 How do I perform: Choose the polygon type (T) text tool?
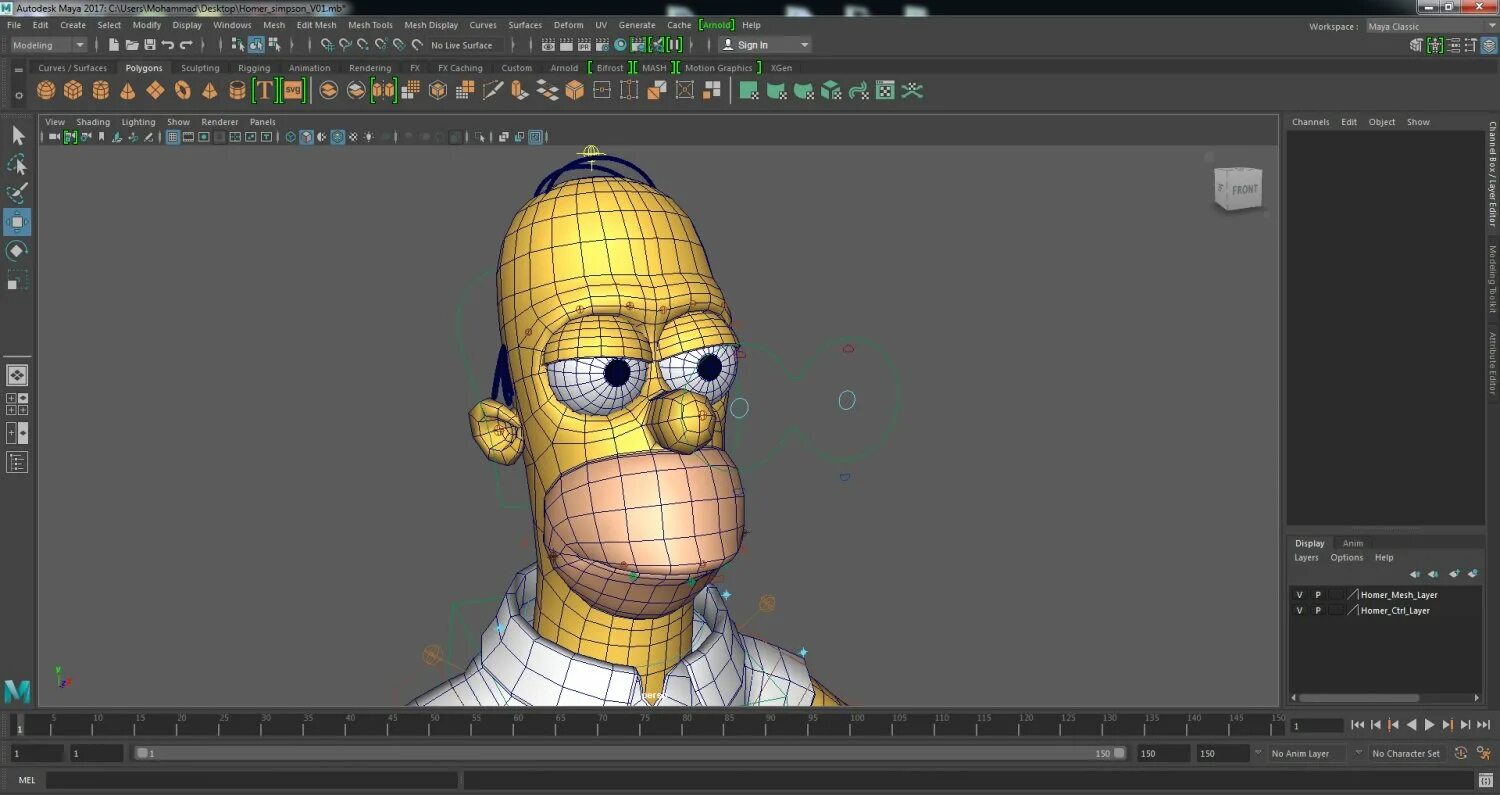point(264,91)
